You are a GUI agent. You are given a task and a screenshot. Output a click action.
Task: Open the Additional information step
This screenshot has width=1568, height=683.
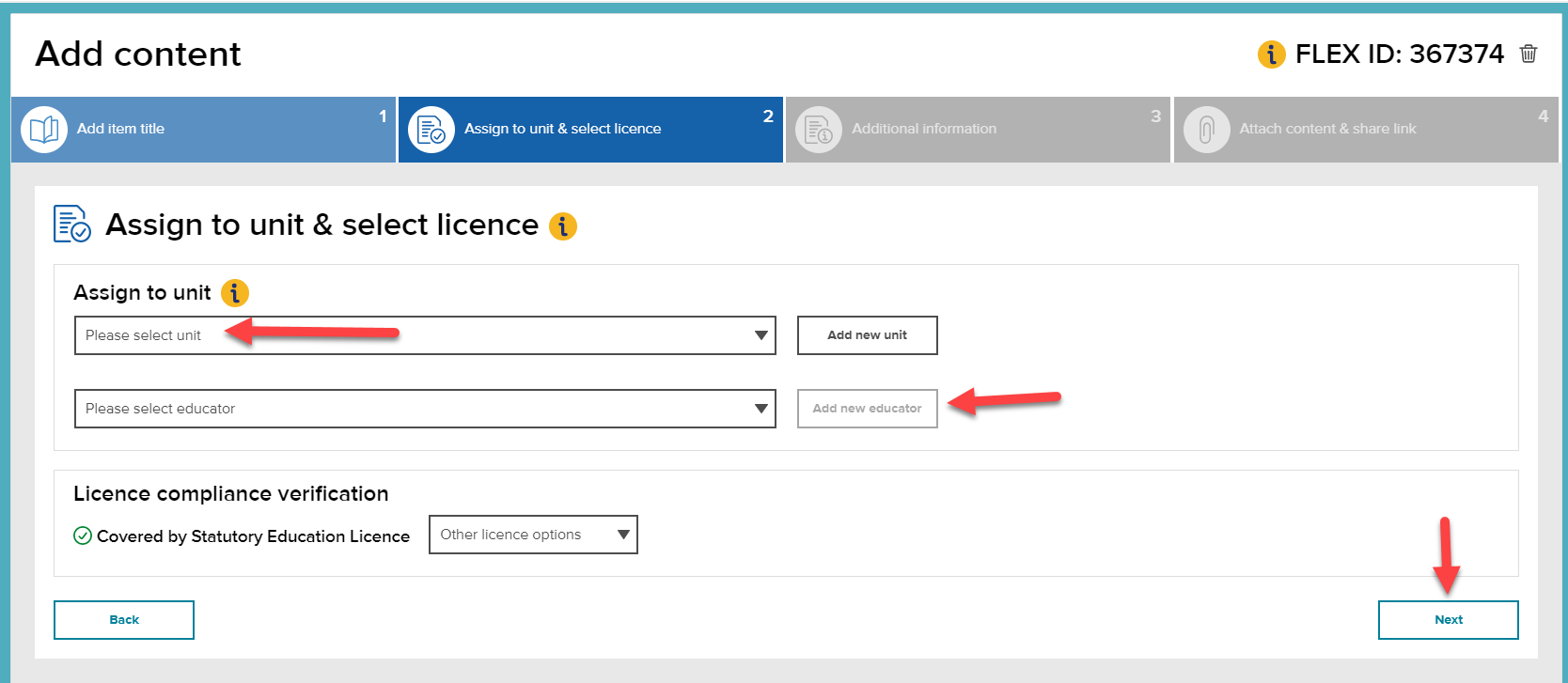[x=978, y=130]
